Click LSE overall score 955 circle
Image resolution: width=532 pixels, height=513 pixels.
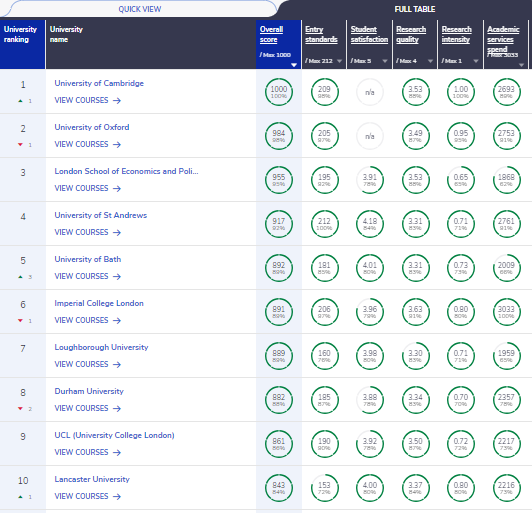click(x=279, y=180)
